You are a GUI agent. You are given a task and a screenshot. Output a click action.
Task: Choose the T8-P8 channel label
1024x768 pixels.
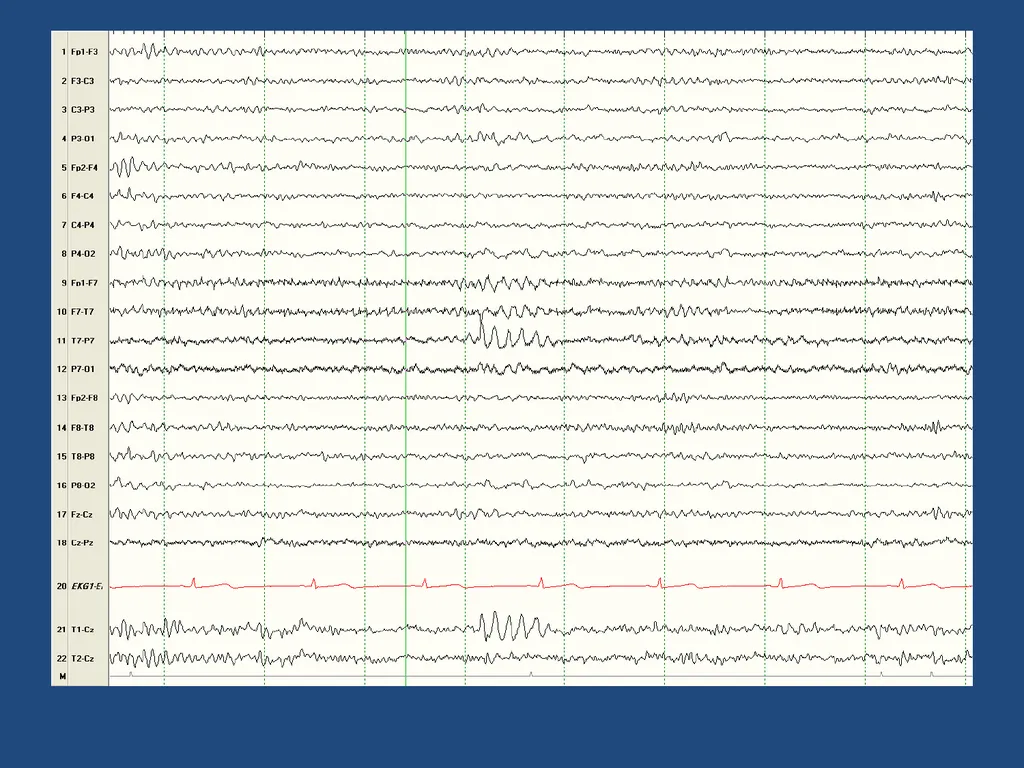pyautogui.click(x=83, y=456)
